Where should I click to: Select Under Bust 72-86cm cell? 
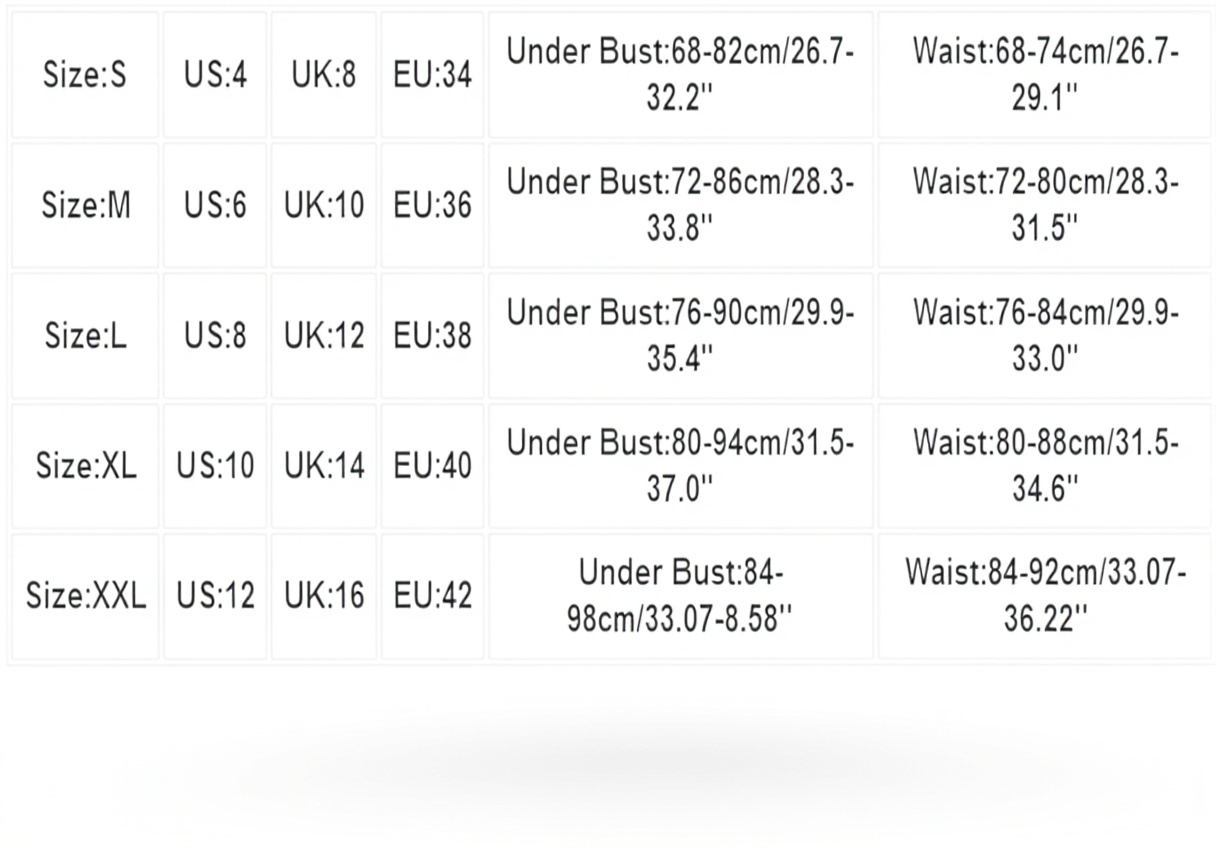(x=680, y=205)
